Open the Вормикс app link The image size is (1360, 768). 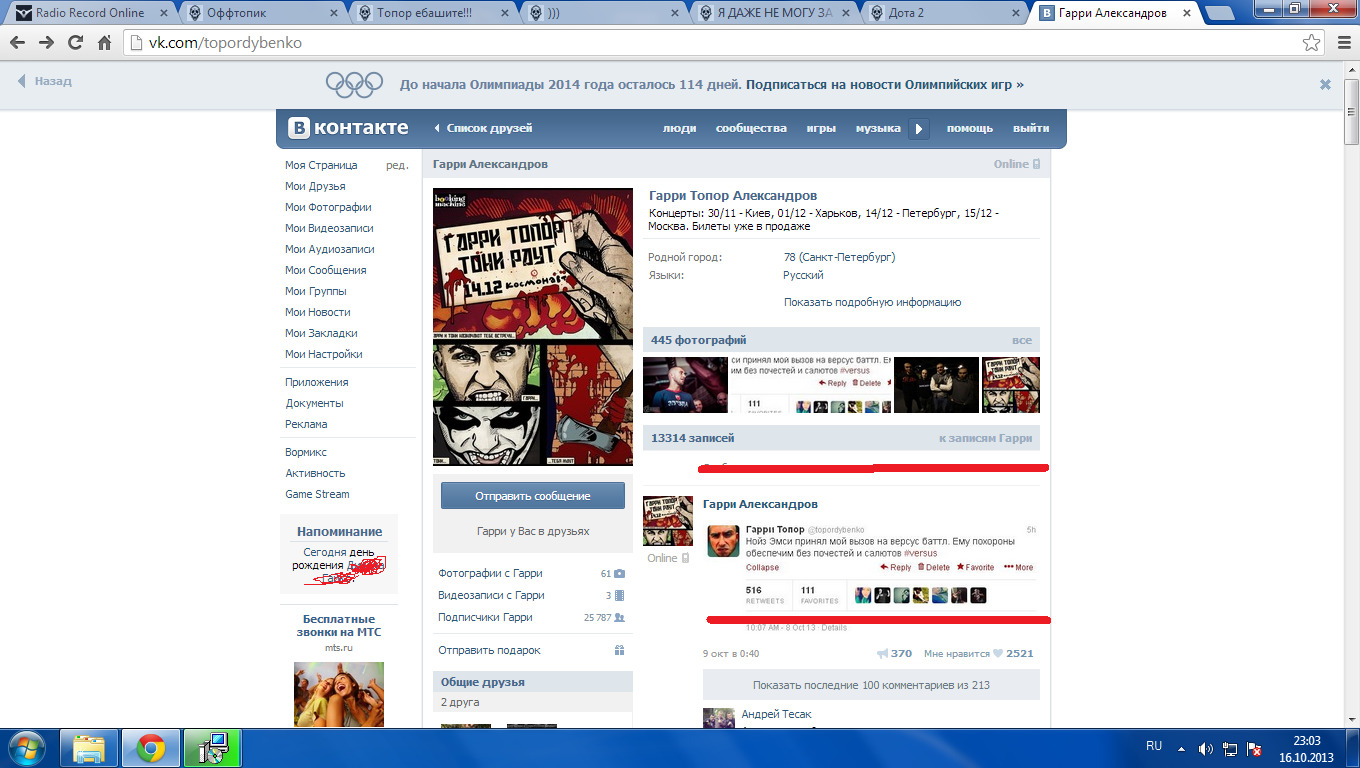coord(306,452)
